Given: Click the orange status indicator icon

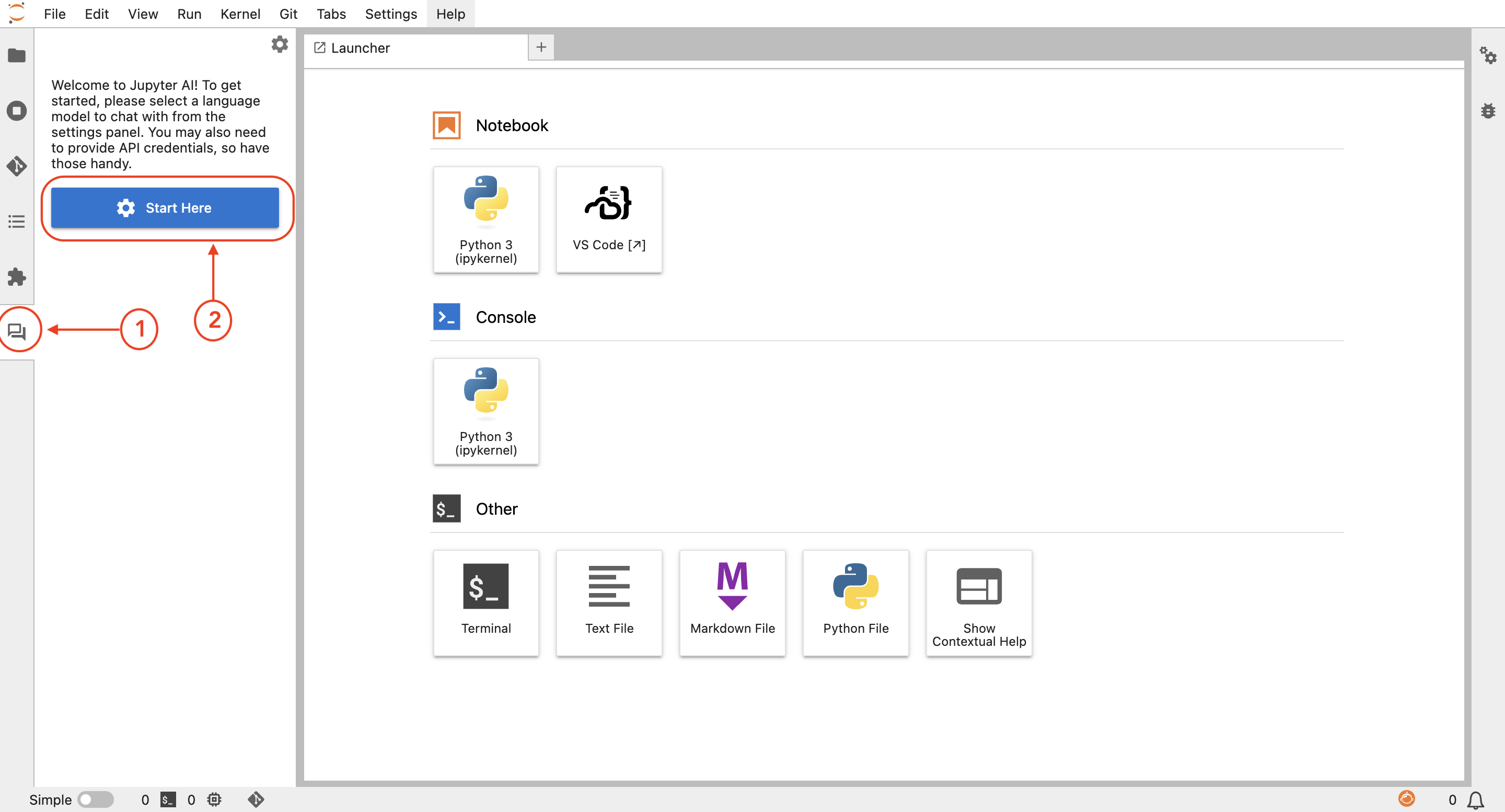Looking at the screenshot, I should [1407, 798].
